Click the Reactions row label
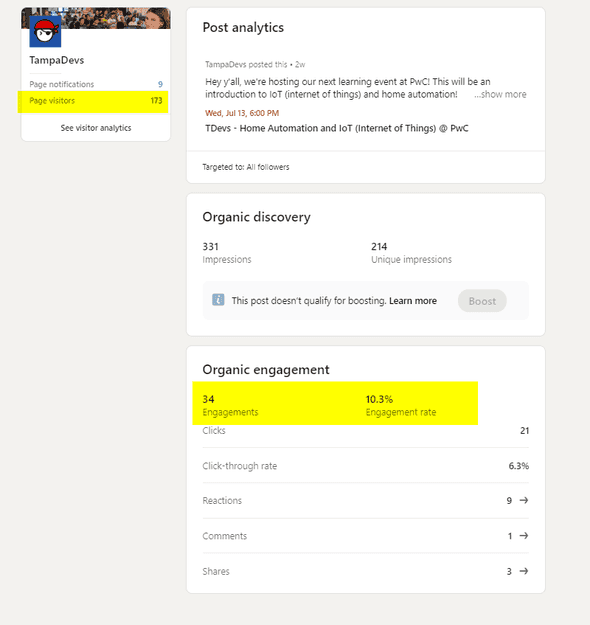This screenshot has width=590, height=625. click(x=222, y=501)
